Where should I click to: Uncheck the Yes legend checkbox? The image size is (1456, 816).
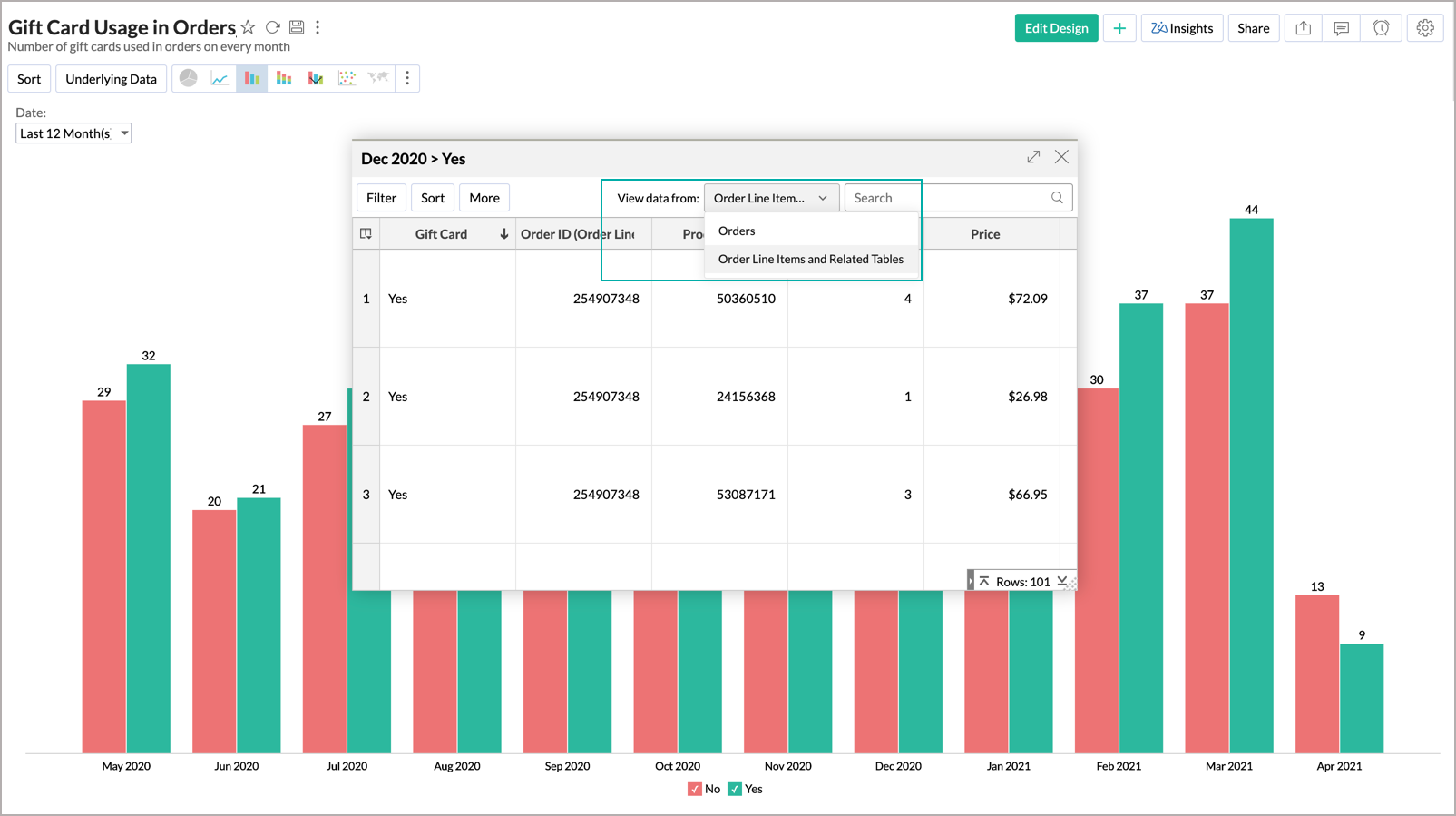click(735, 789)
